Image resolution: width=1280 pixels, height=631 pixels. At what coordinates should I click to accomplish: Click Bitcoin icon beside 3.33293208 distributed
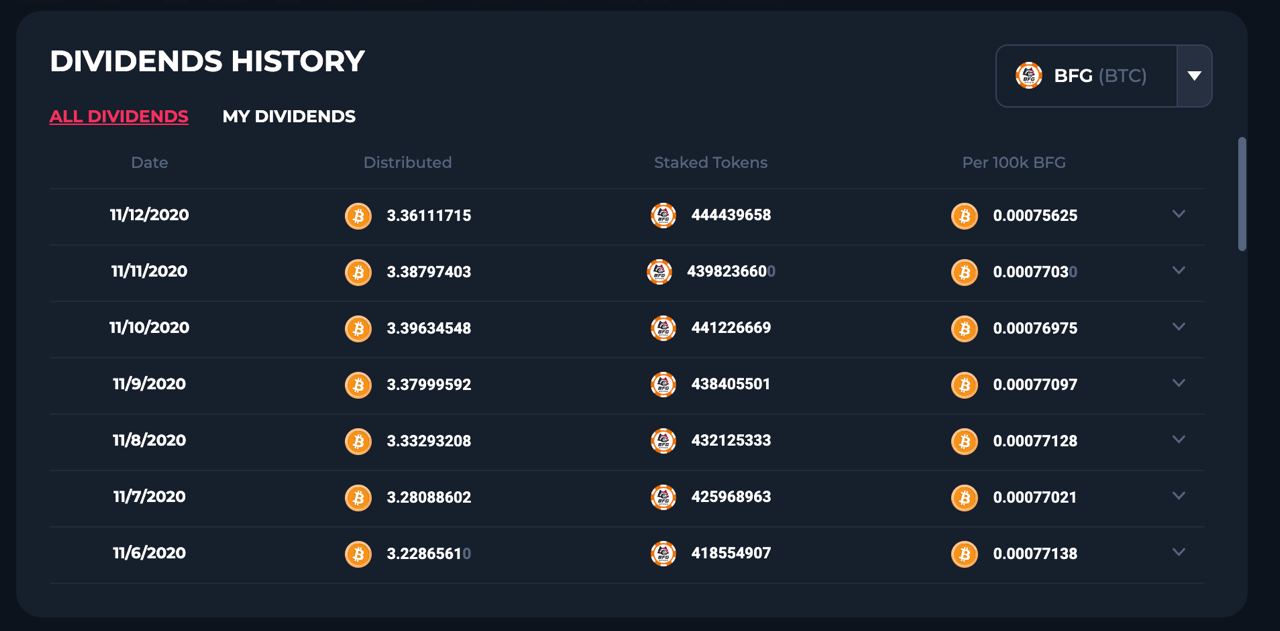point(358,441)
